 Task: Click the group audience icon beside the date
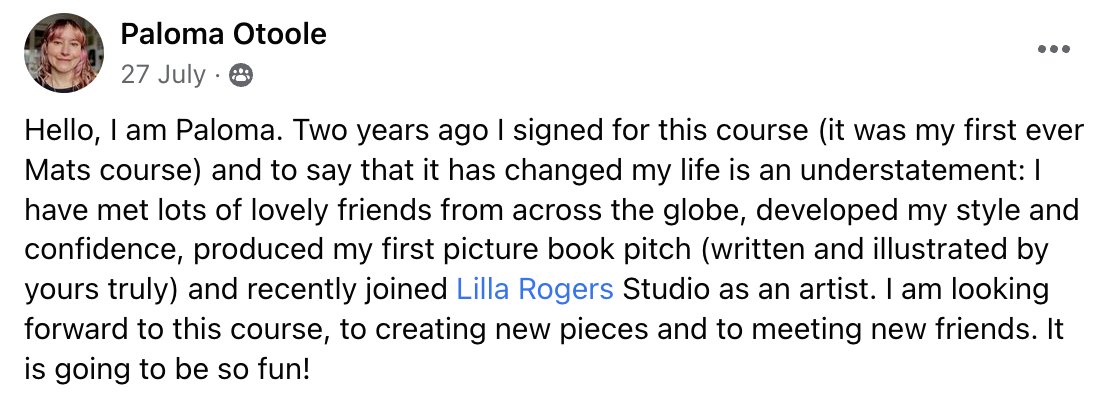click(x=241, y=74)
